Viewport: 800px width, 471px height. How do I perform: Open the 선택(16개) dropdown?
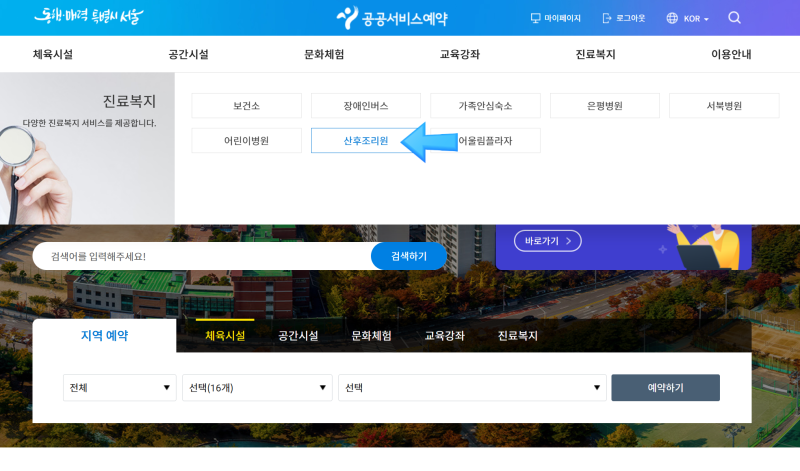[x=257, y=388]
